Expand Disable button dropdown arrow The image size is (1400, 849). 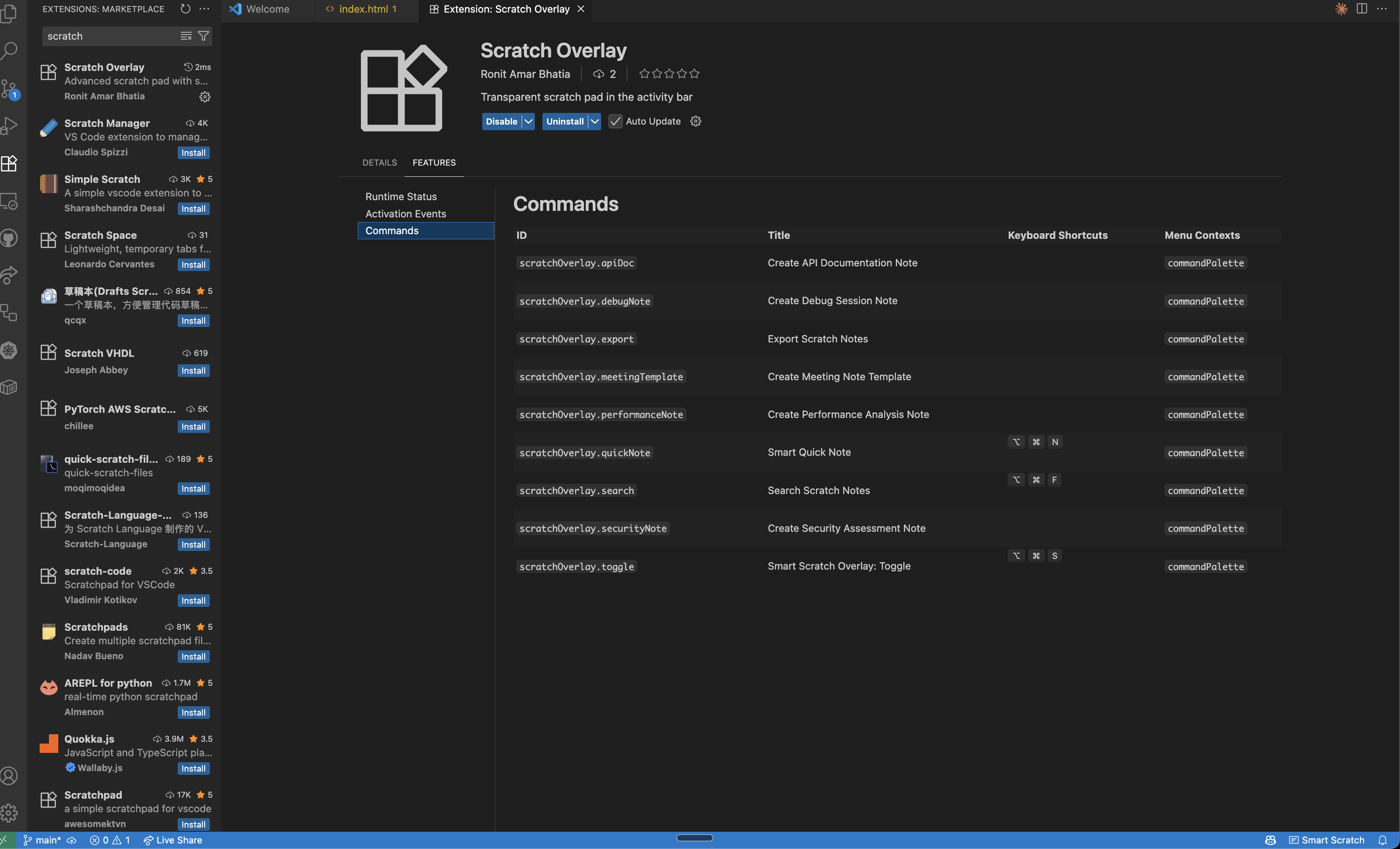coord(528,121)
